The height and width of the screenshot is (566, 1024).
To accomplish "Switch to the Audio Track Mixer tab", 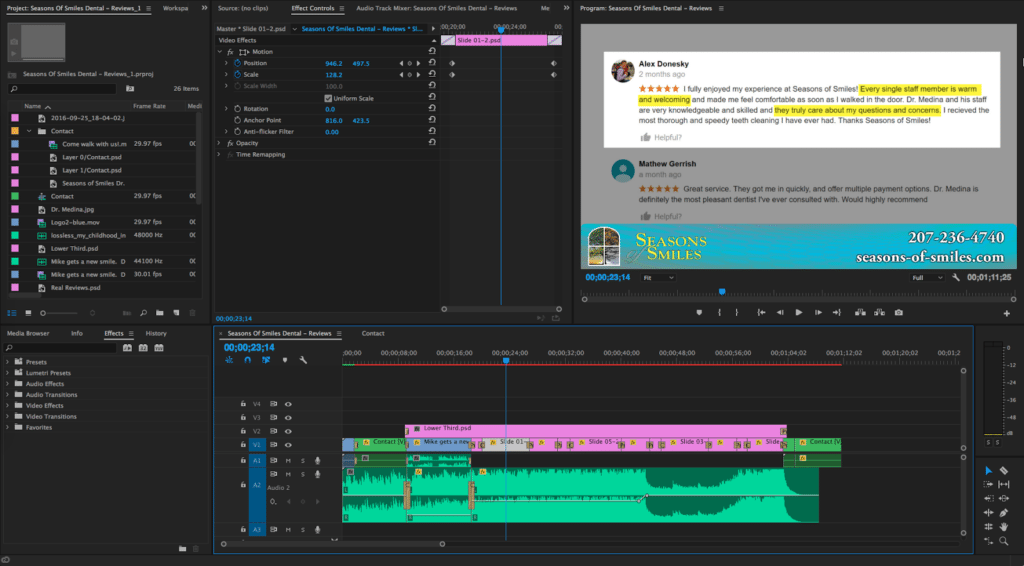I will point(436,8).
